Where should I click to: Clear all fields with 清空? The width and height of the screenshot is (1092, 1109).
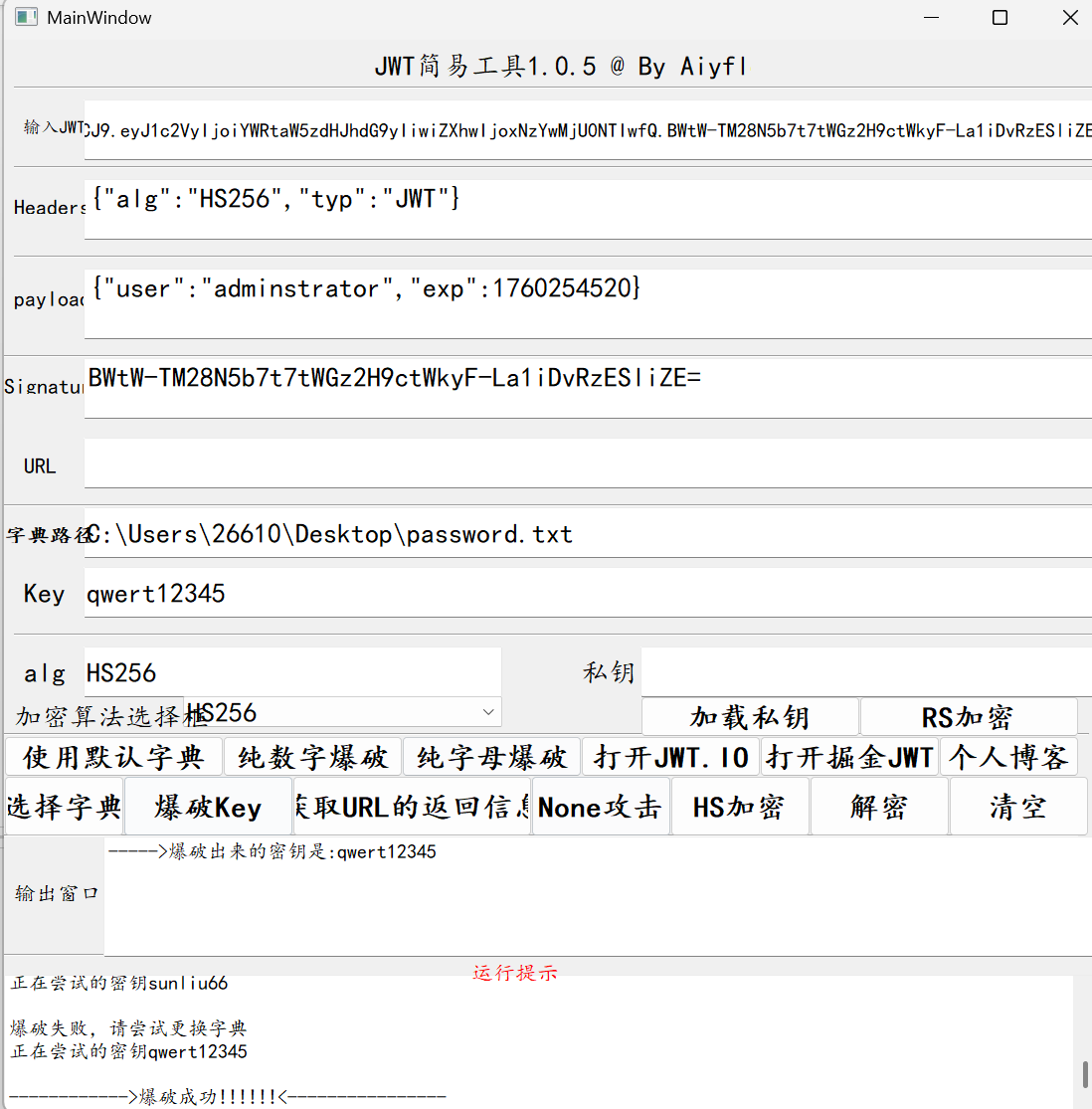(x=1017, y=807)
